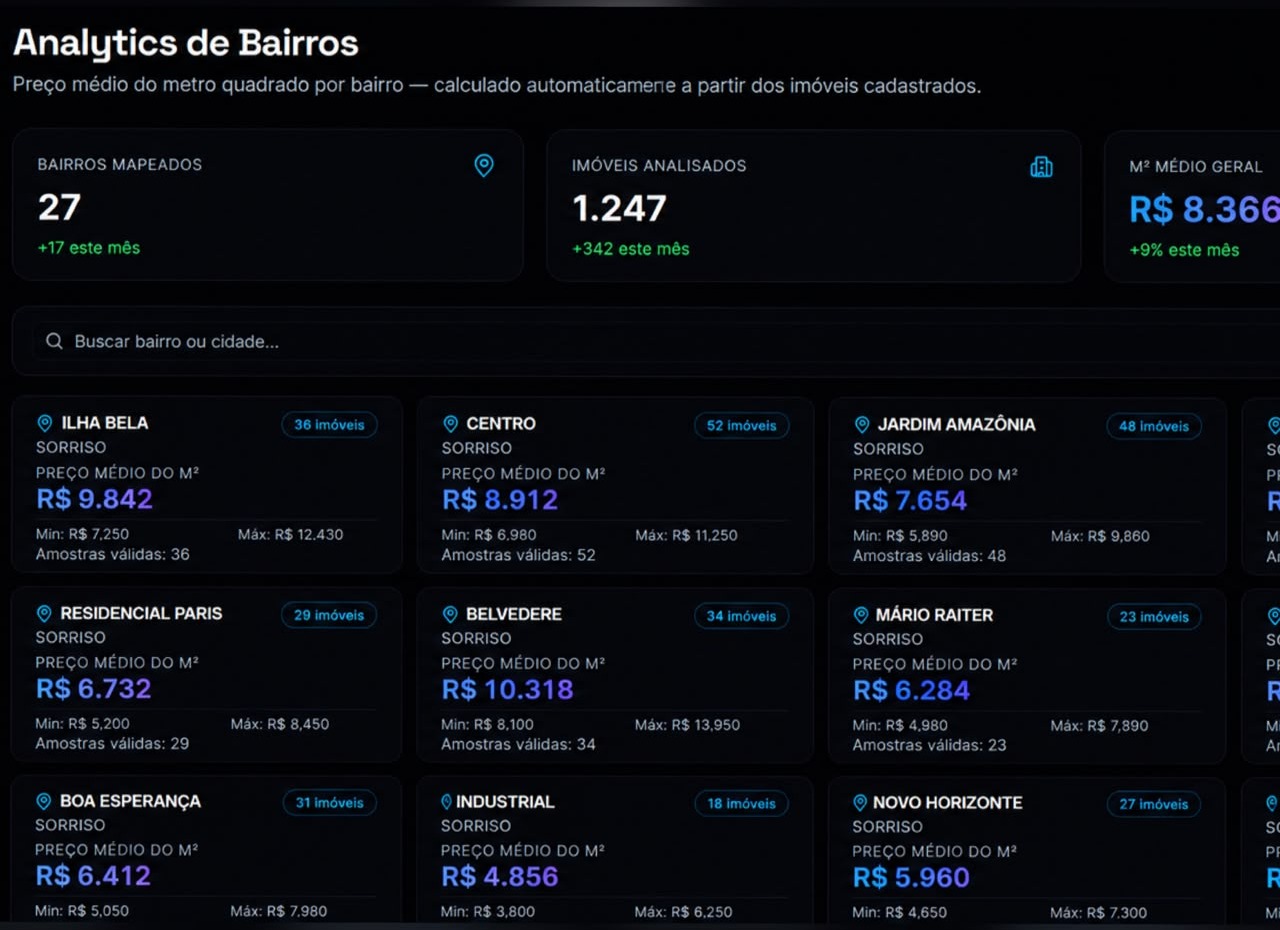Select the NOVO HORIZONTE neighborhood title

click(947, 803)
